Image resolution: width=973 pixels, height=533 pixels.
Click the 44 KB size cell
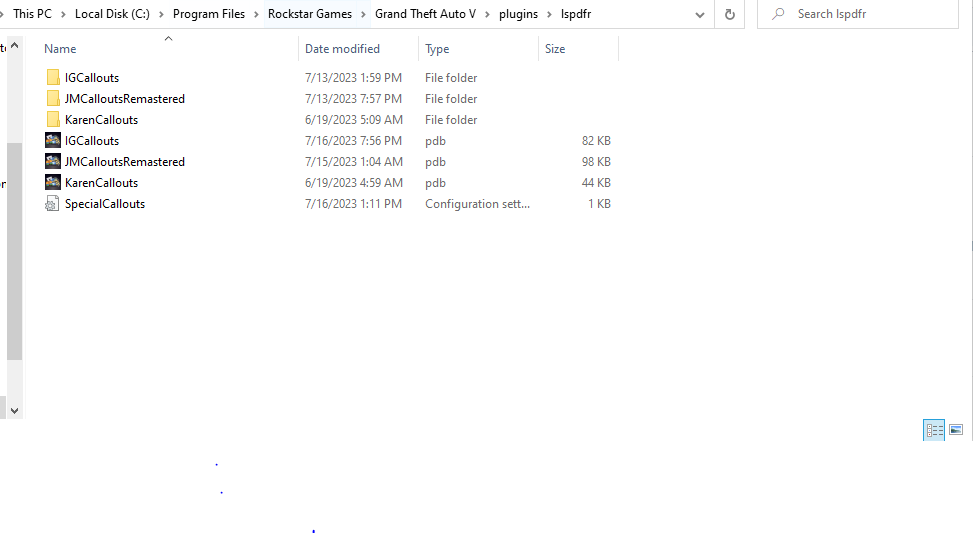(x=596, y=183)
